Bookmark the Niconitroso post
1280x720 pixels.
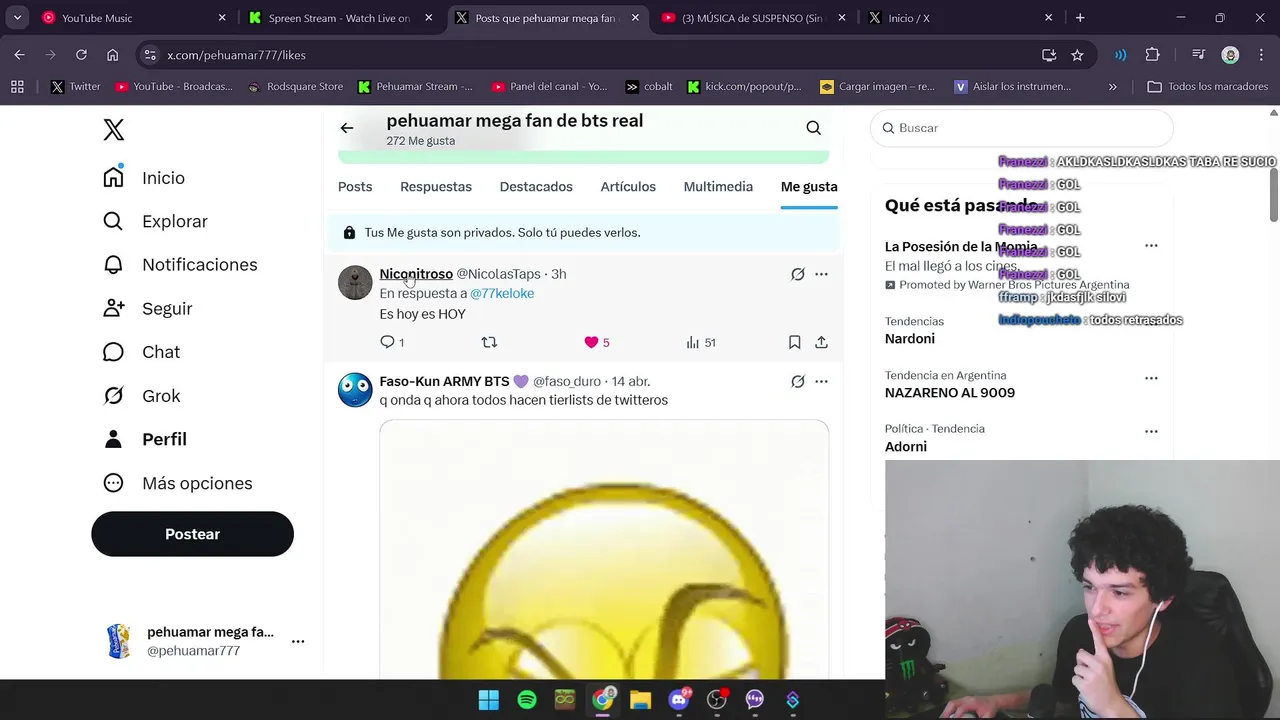pyautogui.click(x=794, y=342)
